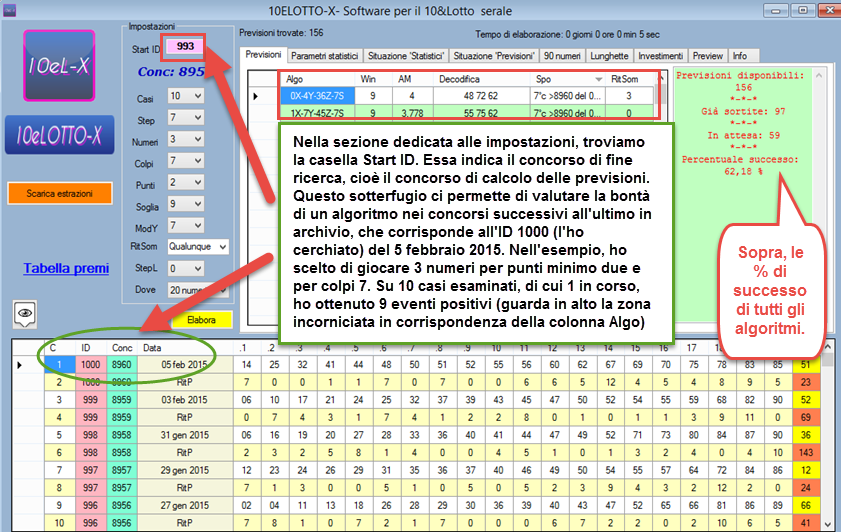Switch to Parametri statistici tab
This screenshot has width=841, height=532.
[324, 56]
